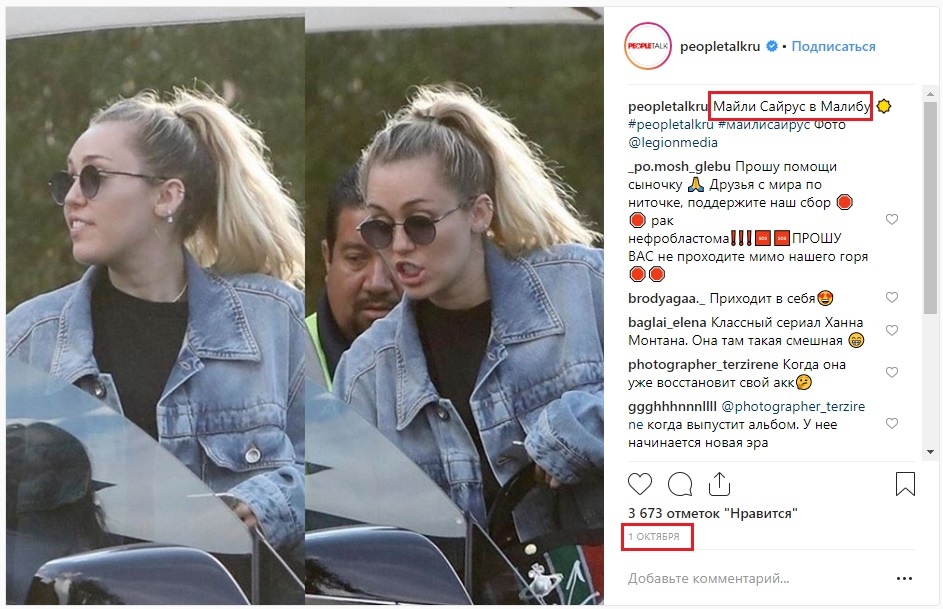
Task: Open the 1 октября post date link
Action: click(x=654, y=536)
